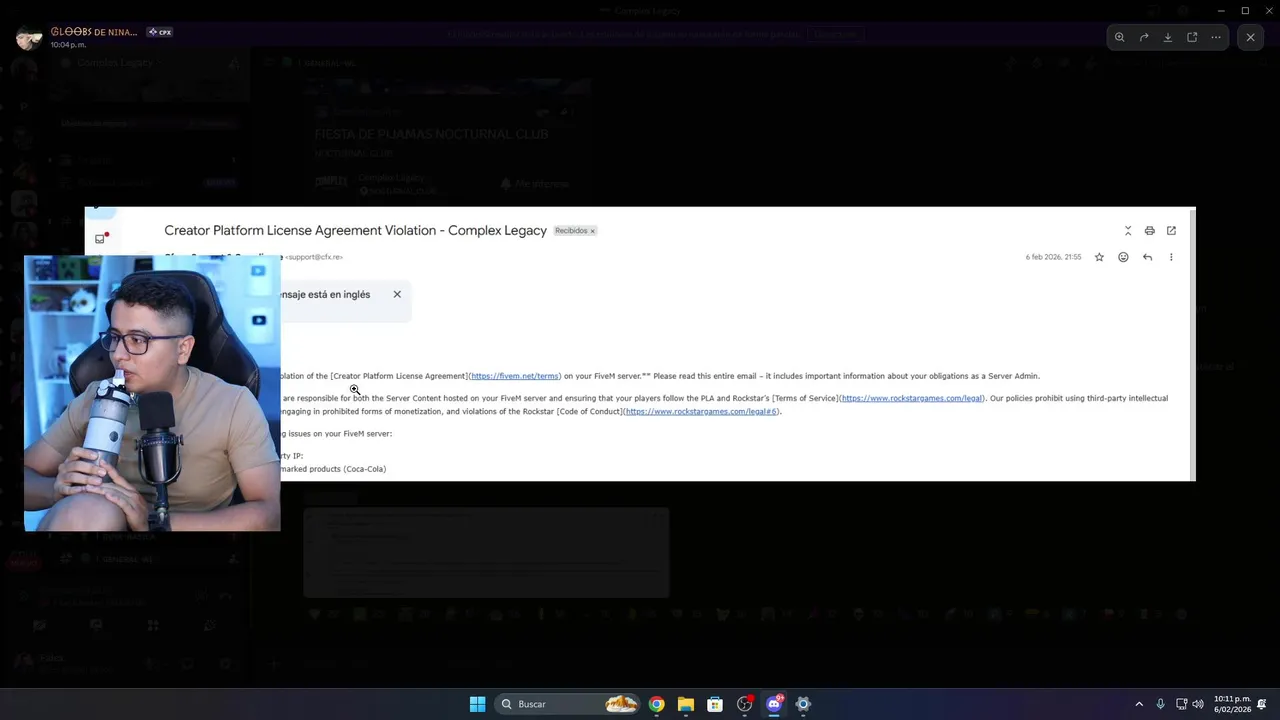The image size is (1280, 720).
Task: Open Microsoft Store from the taskbar
Action: click(715, 704)
